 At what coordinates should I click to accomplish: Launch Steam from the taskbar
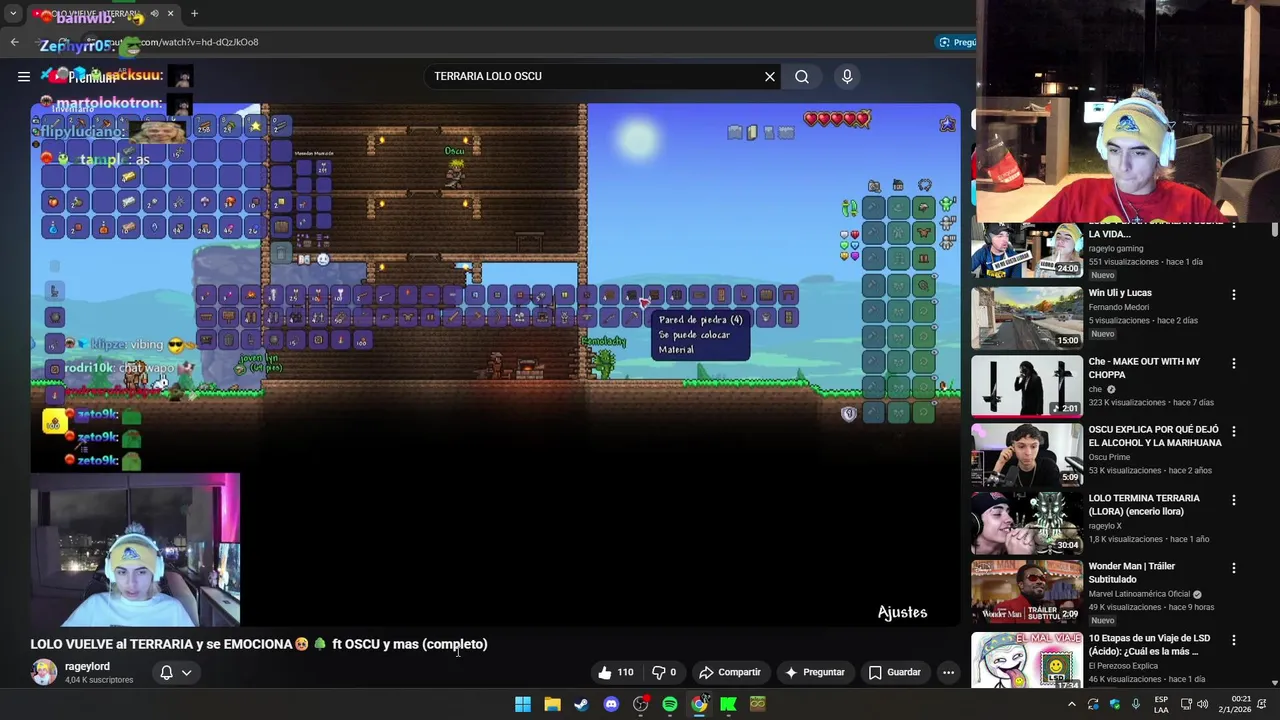pos(581,704)
